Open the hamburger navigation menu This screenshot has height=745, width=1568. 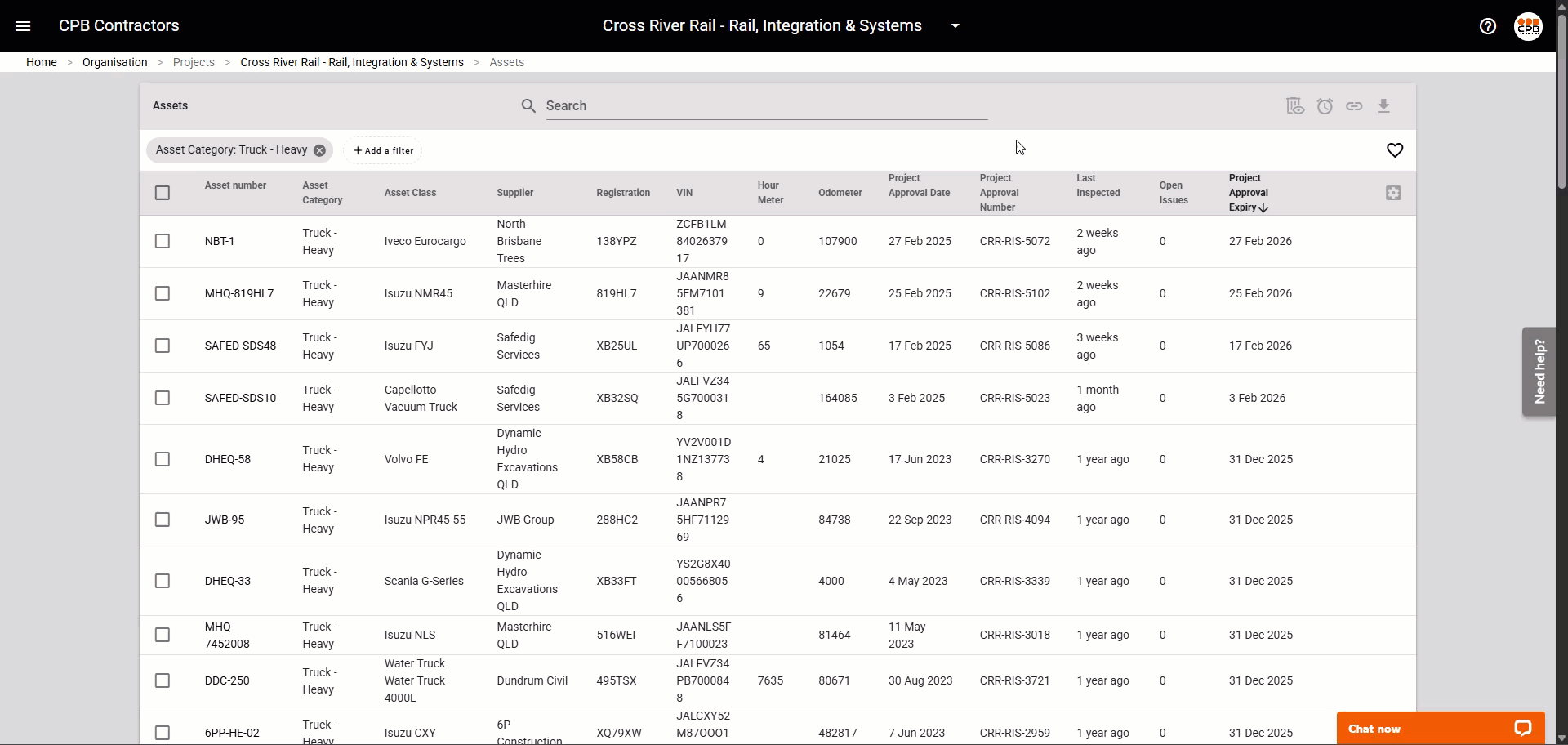[x=23, y=26]
